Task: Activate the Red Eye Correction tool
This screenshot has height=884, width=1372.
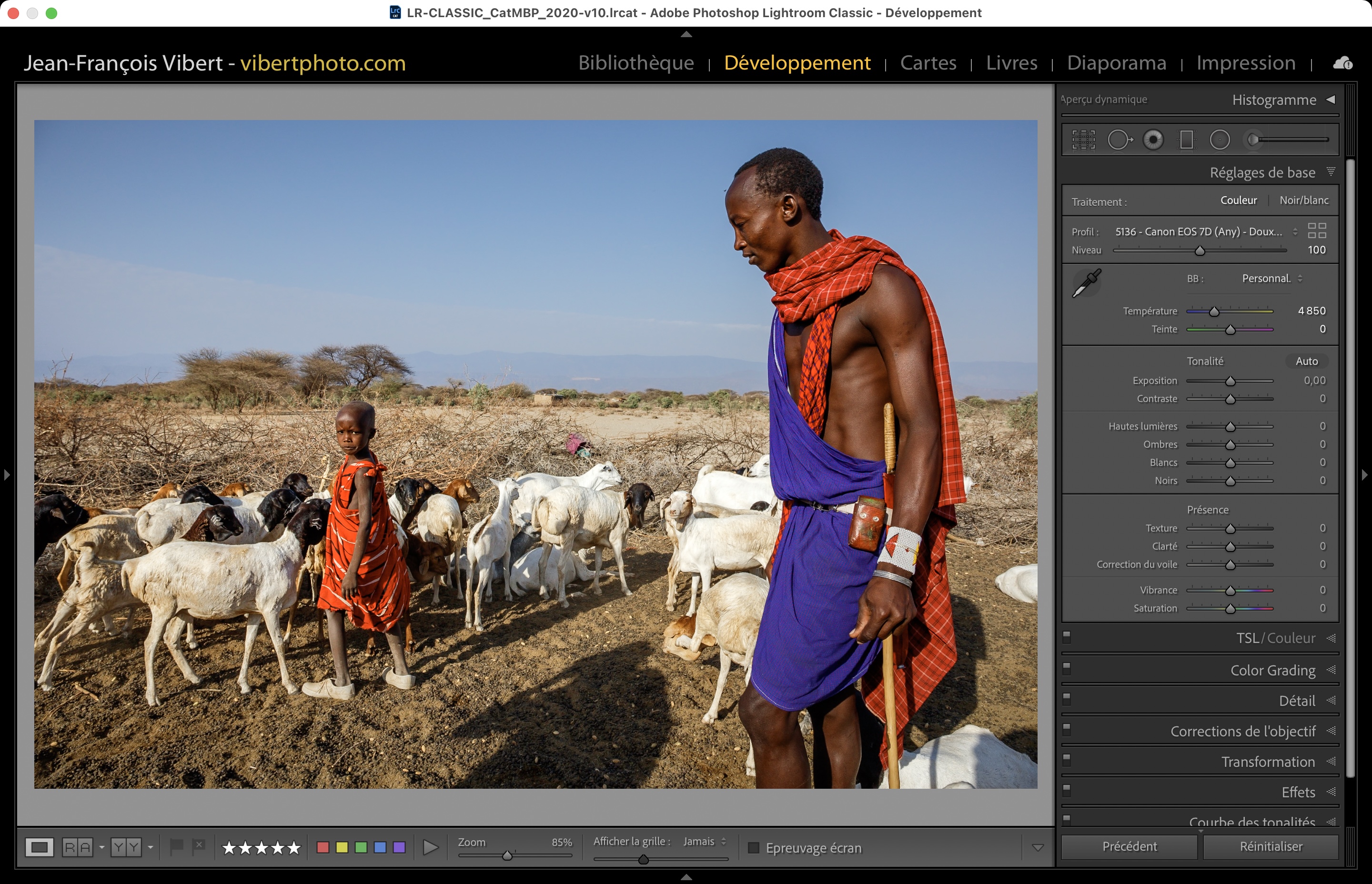Action: (1153, 140)
